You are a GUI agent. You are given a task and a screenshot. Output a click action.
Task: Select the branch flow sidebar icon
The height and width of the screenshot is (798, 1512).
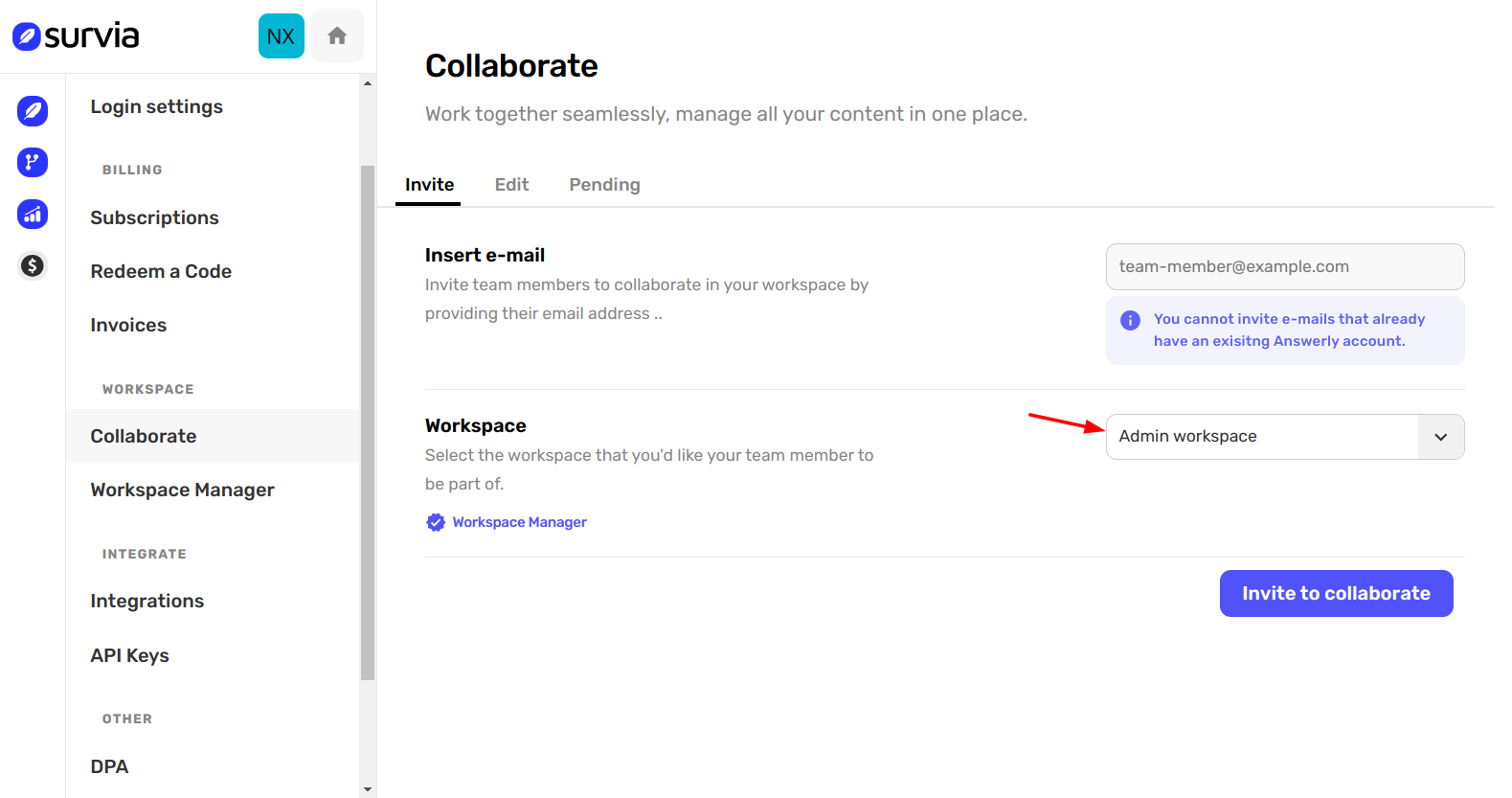tap(33, 162)
